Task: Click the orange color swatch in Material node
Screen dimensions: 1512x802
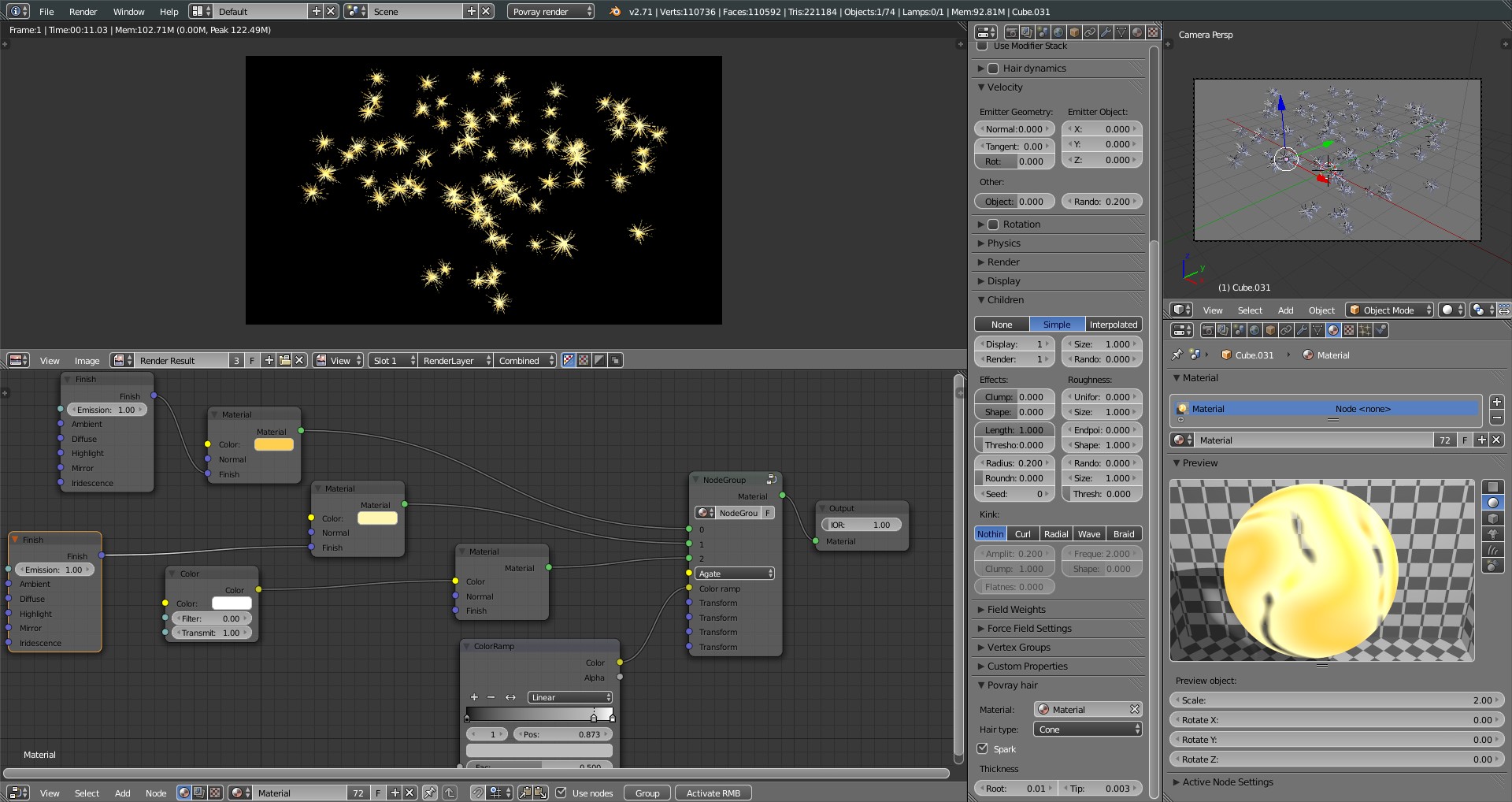Action: tap(273, 444)
